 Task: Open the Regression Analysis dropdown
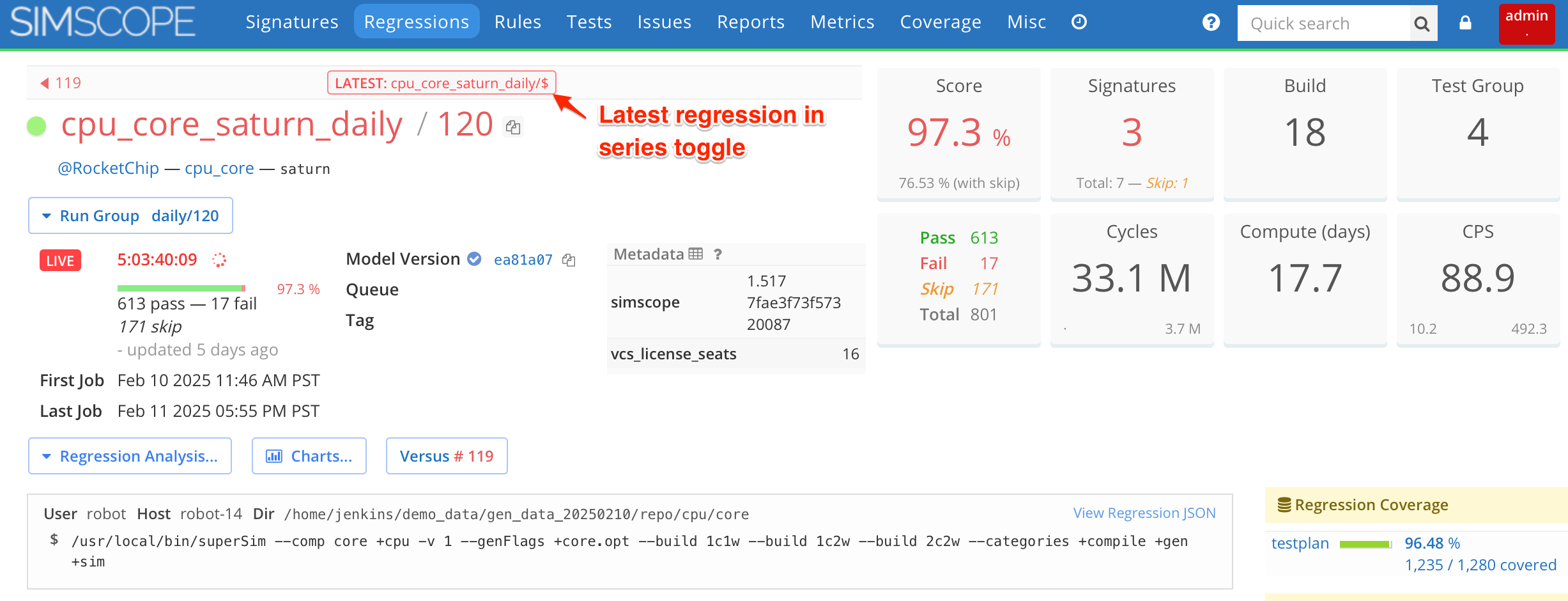coord(130,457)
